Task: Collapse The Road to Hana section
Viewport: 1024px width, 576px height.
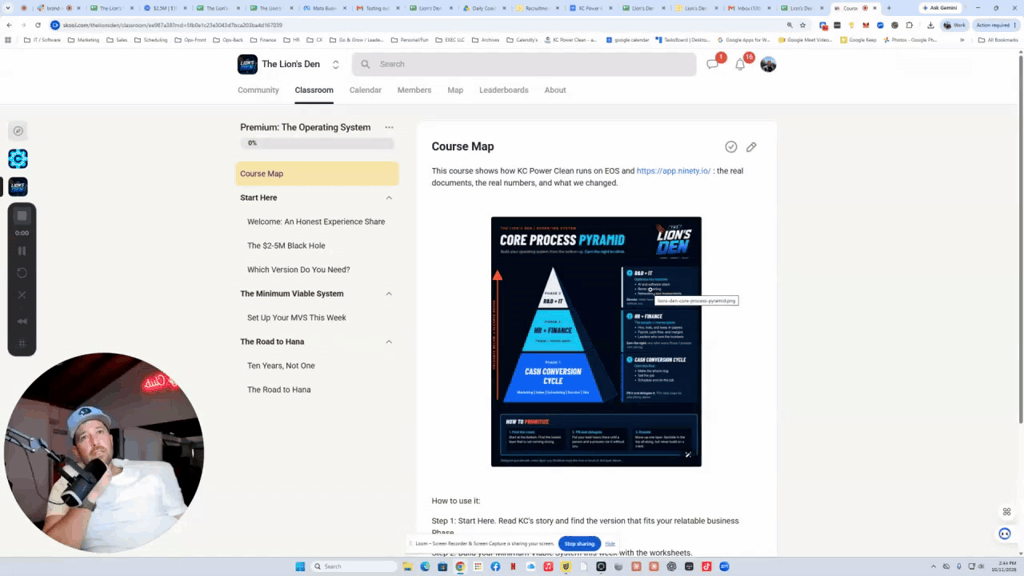Action: tap(389, 342)
